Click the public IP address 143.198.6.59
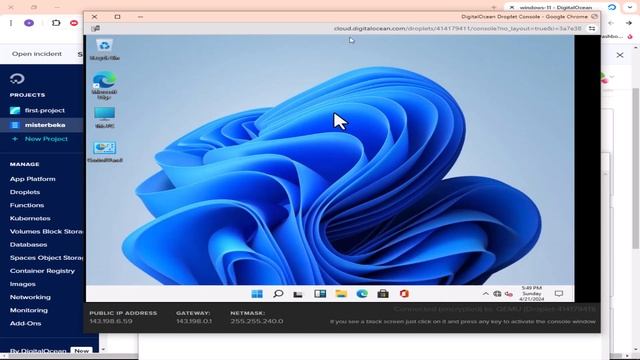 pyautogui.click(x=111, y=321)
